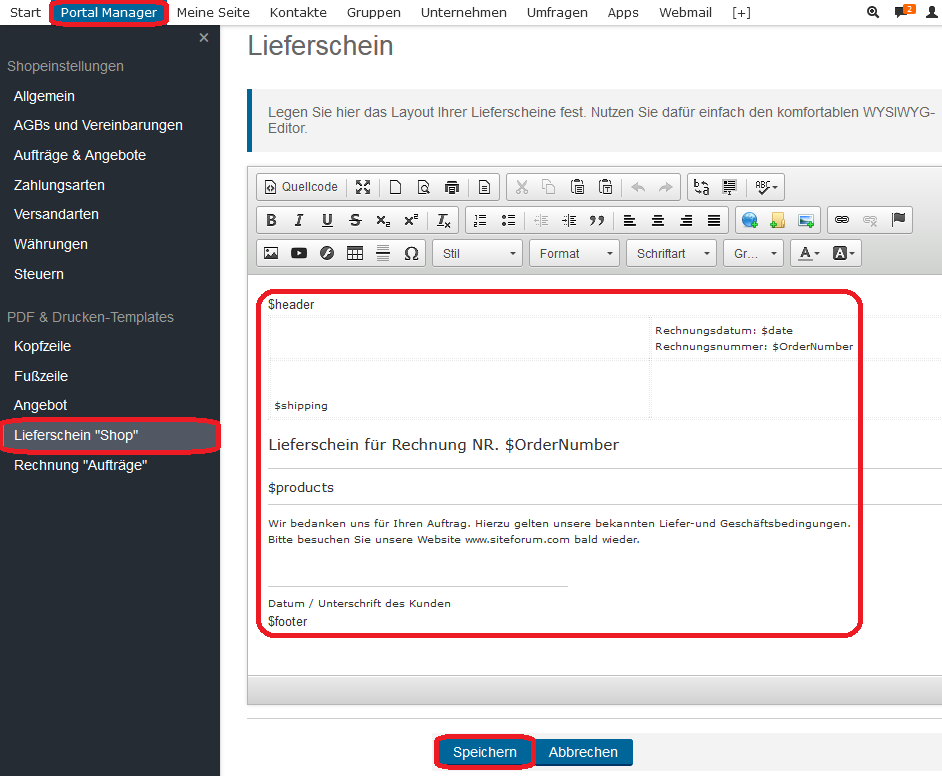Open Rechnung "Aufträge" template
942x776 pixels.
[81, 465]
